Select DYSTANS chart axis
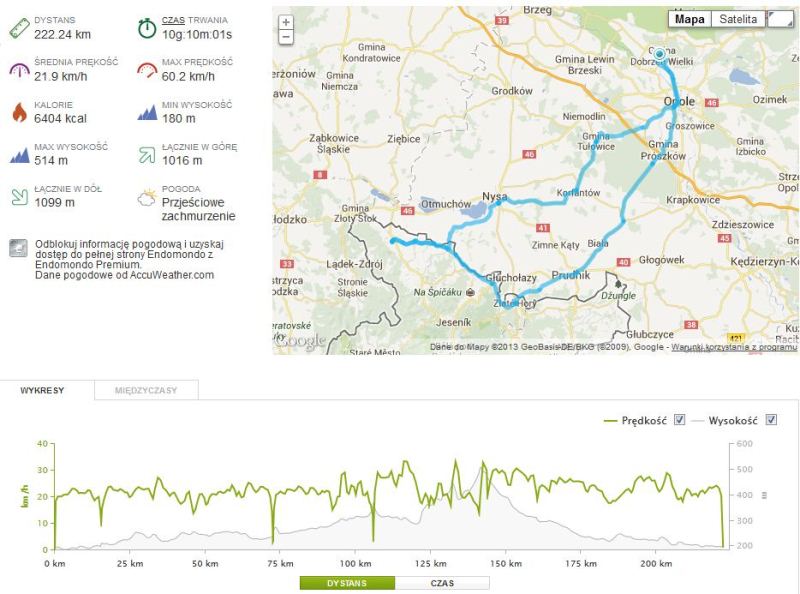This screenshot has width=800, height=594. pyautogui.click(x=347, y=583)
